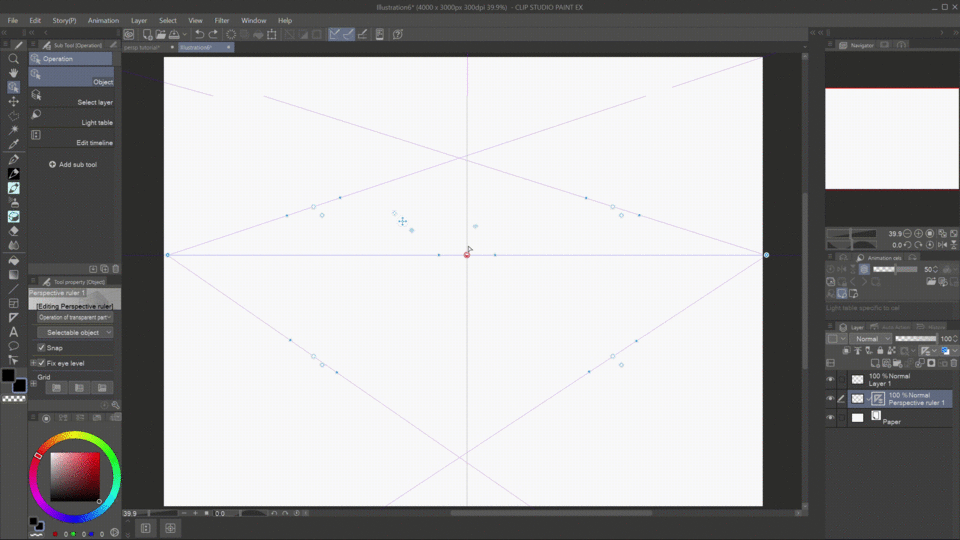This screenshot has height=540, width=960.
Task: Select the Eraser tool in toolbox
Action: (13, 231)
